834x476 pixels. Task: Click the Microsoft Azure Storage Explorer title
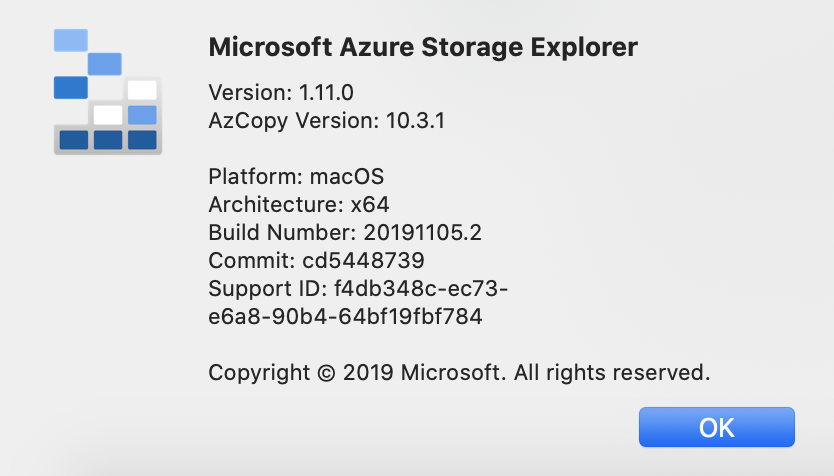click(422, 48)
